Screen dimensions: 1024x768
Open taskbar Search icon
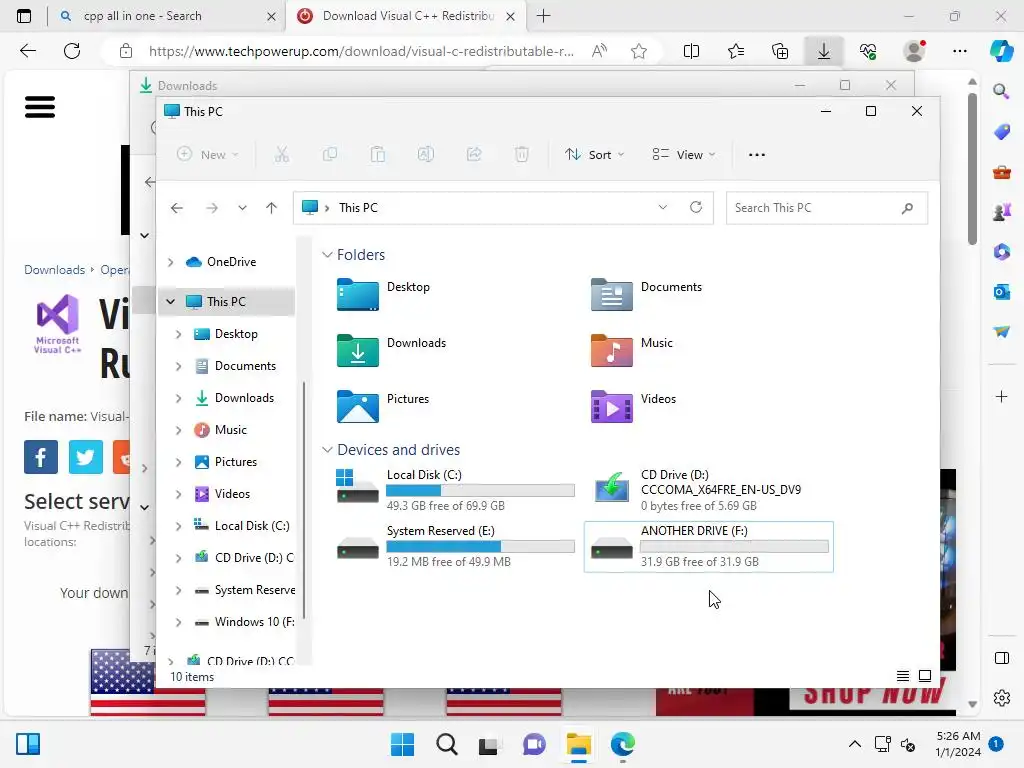pyautogui.click(x=447, y=744)
